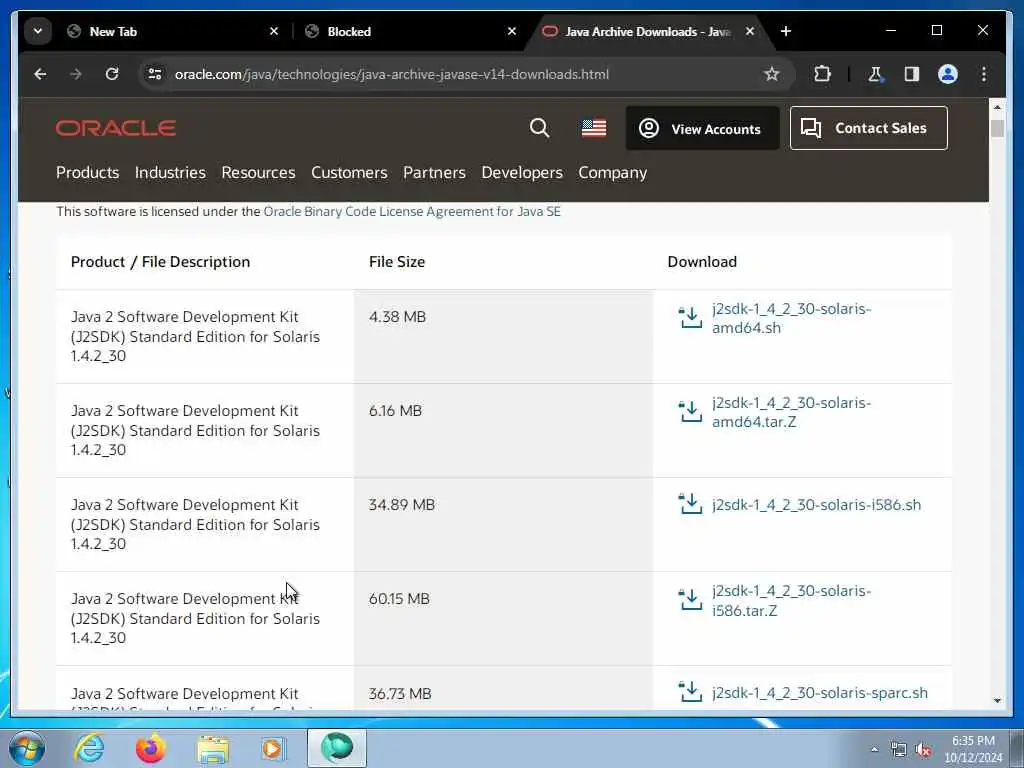Open the browser profile avatar
Viewport: 1024px width, 768px height.
click(x=948, y=74)
